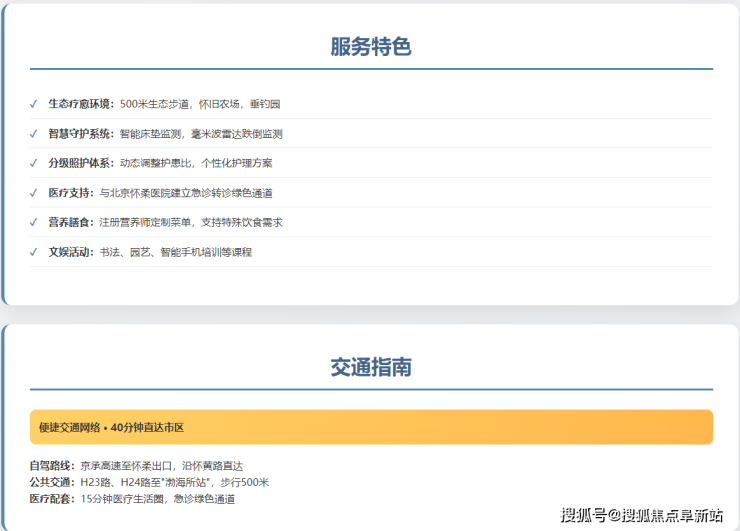Click the checkmark beside 营养膳食
This screenshot has width=740, height=531.
pos(35,222)
